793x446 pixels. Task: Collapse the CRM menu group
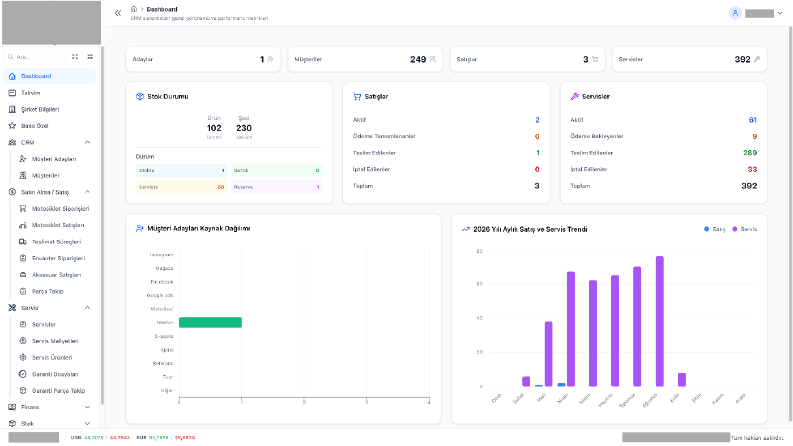[x=87, y=143]
